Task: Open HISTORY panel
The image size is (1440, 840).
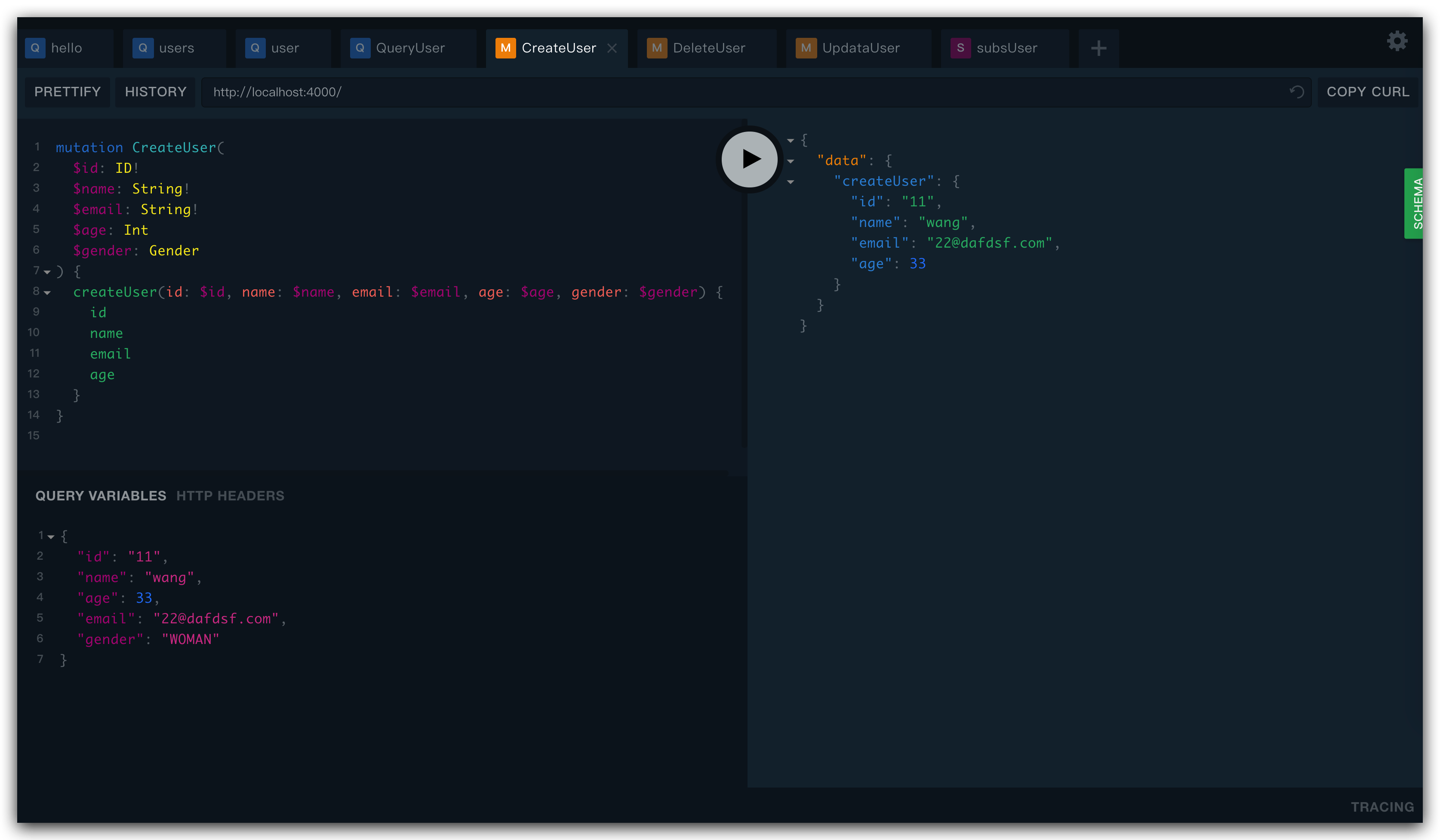Action: pos(155,92)
